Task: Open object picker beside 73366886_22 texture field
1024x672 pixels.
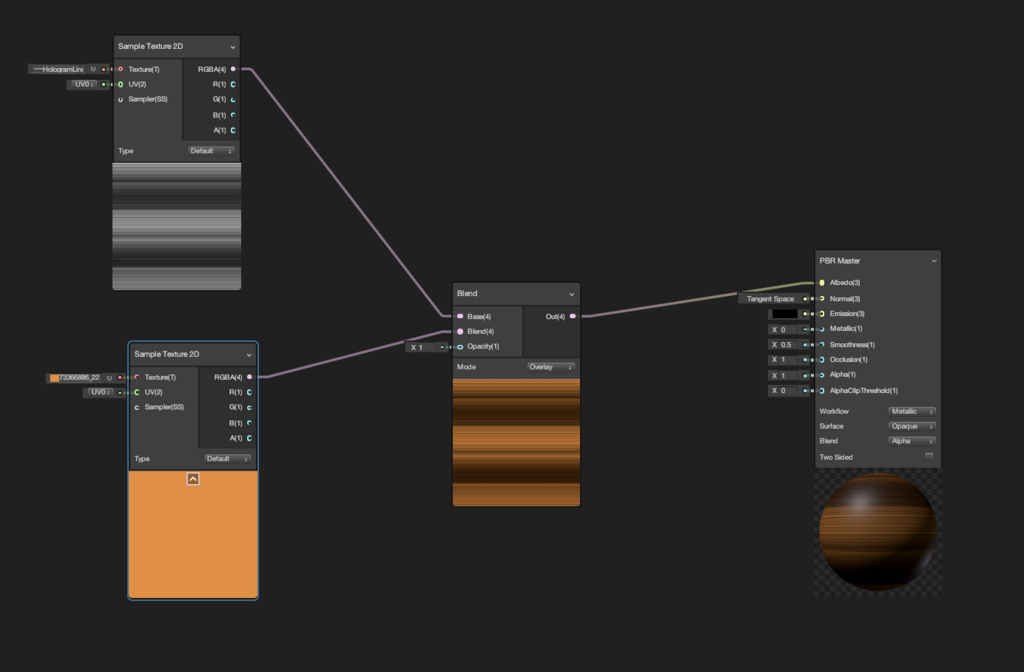Action: pos(109,377)
